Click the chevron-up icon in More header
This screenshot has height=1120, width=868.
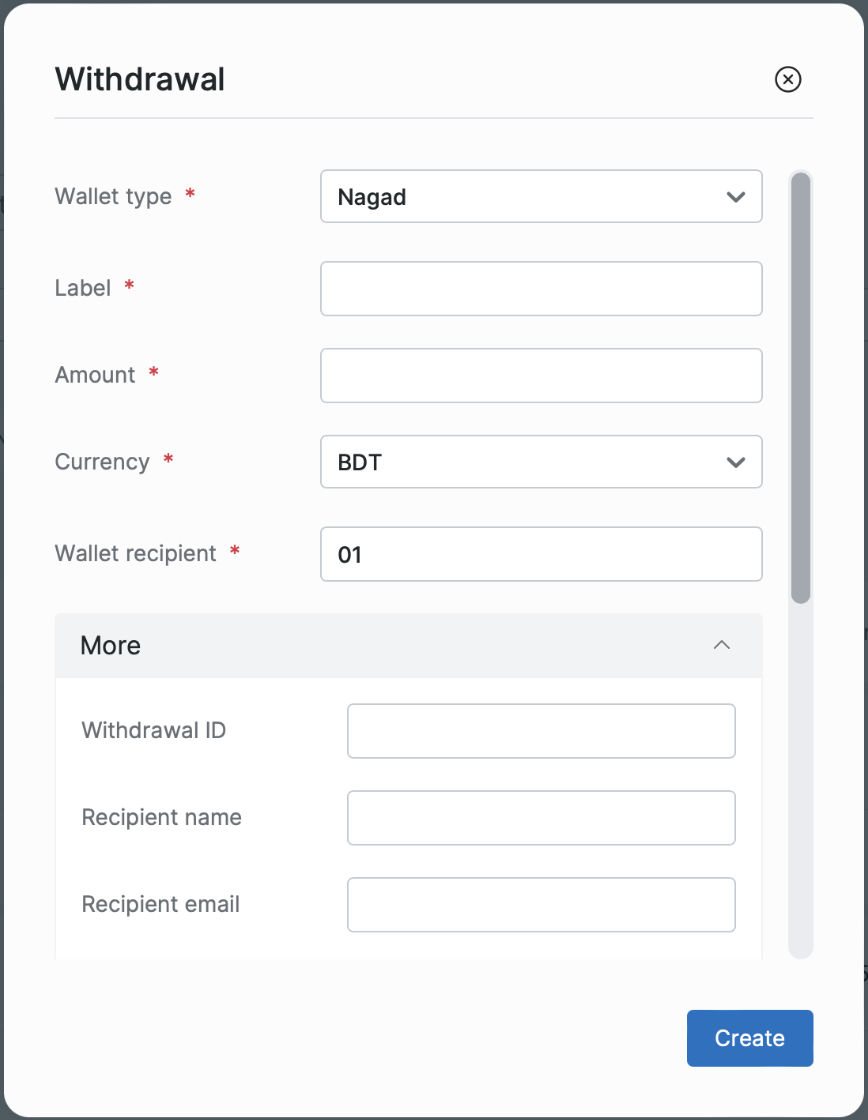pos(721,645)
